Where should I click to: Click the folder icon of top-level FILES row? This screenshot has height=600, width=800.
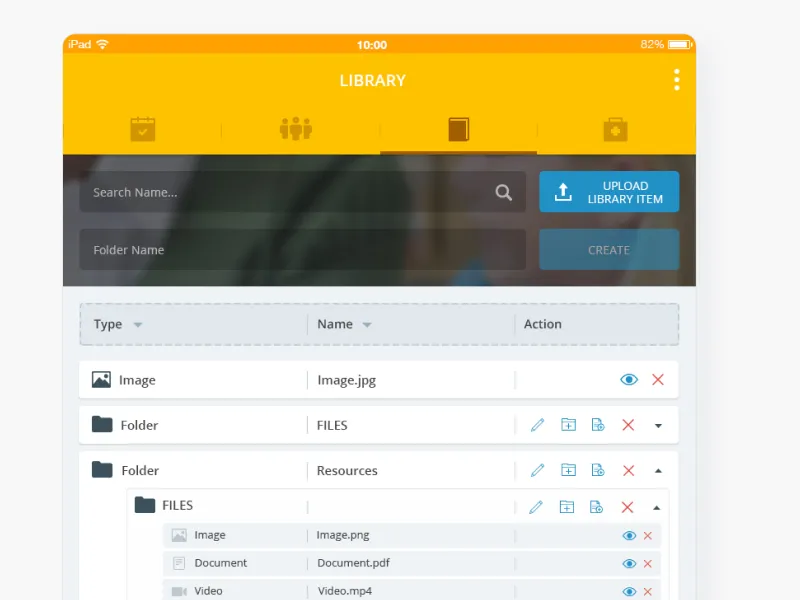tap(102, 424)
